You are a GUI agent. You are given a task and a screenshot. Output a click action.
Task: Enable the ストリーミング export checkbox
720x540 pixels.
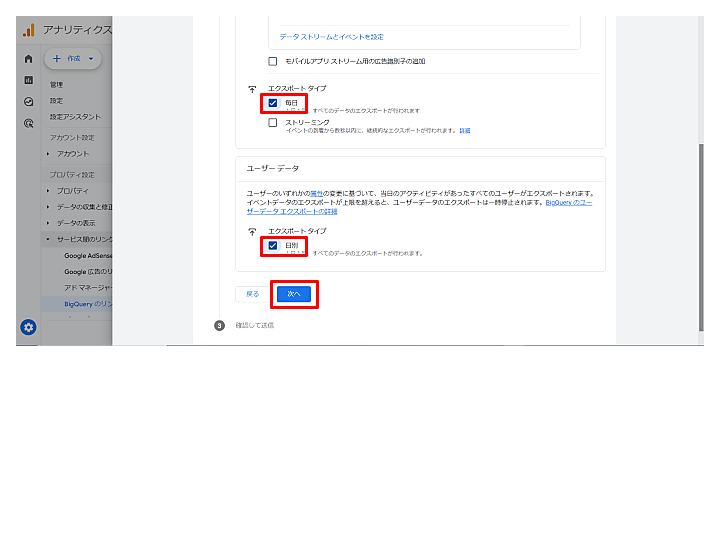tap(273, 123)
